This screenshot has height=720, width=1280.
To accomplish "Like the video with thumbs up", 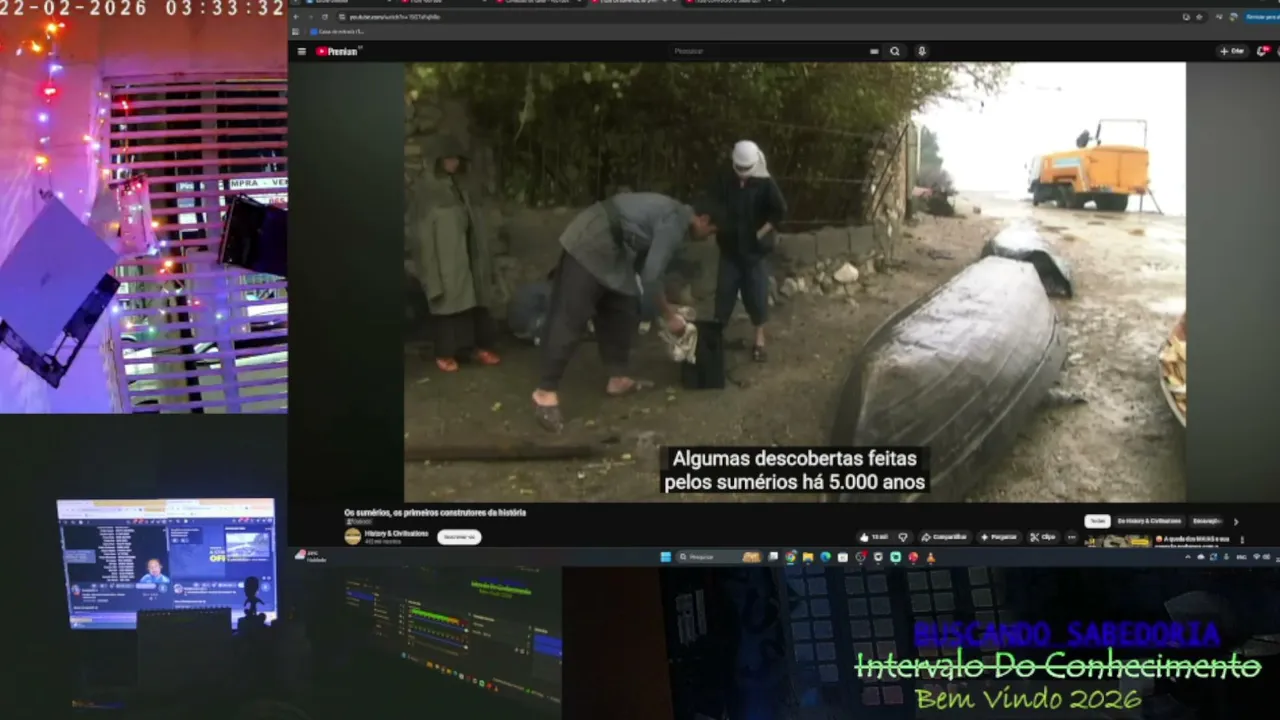I will tap(873, 537).
